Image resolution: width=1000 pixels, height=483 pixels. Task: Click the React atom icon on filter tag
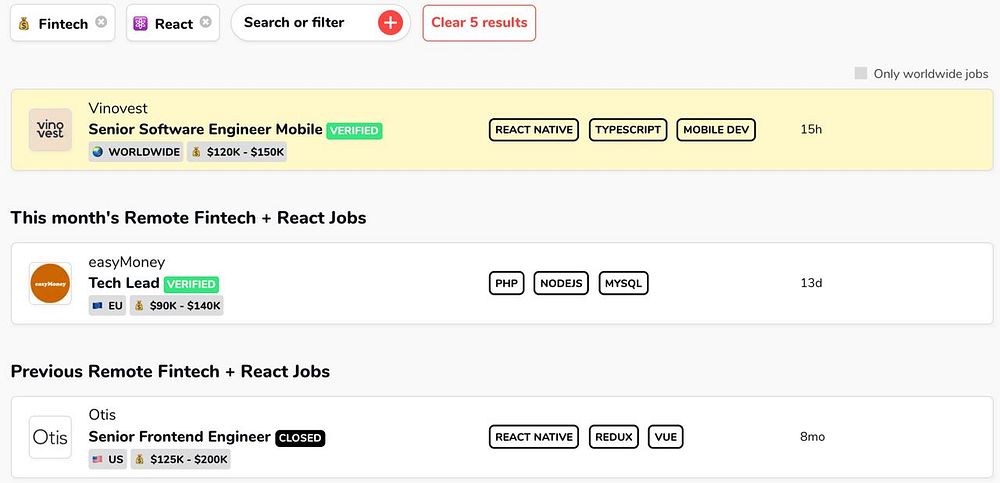point(141,23)
